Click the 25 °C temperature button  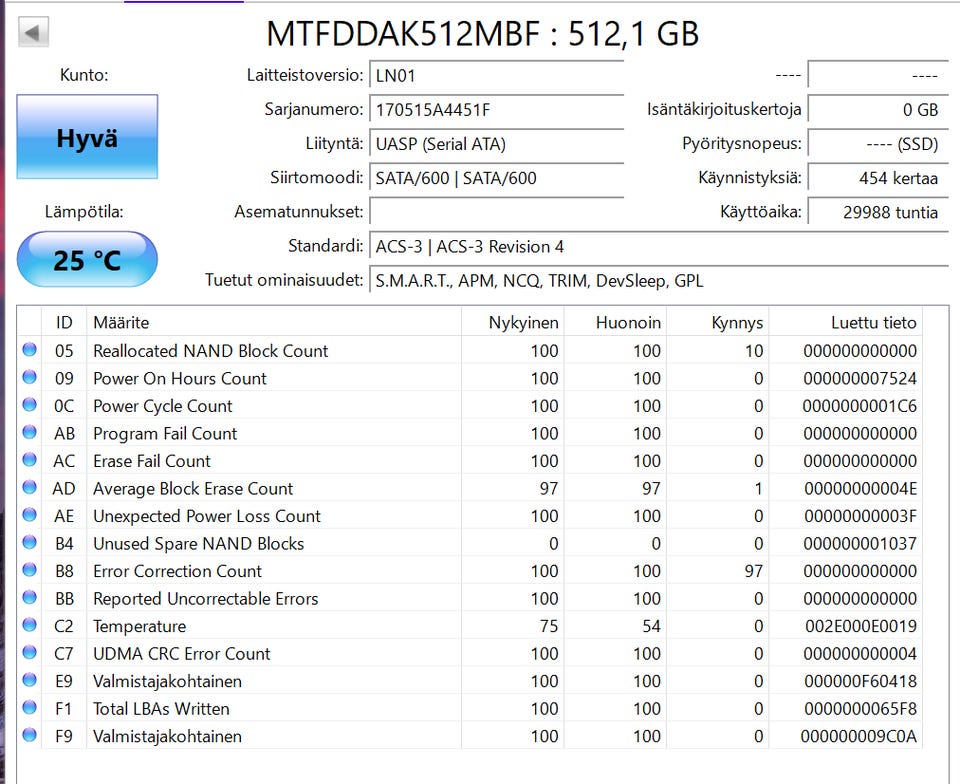[87, 260]
